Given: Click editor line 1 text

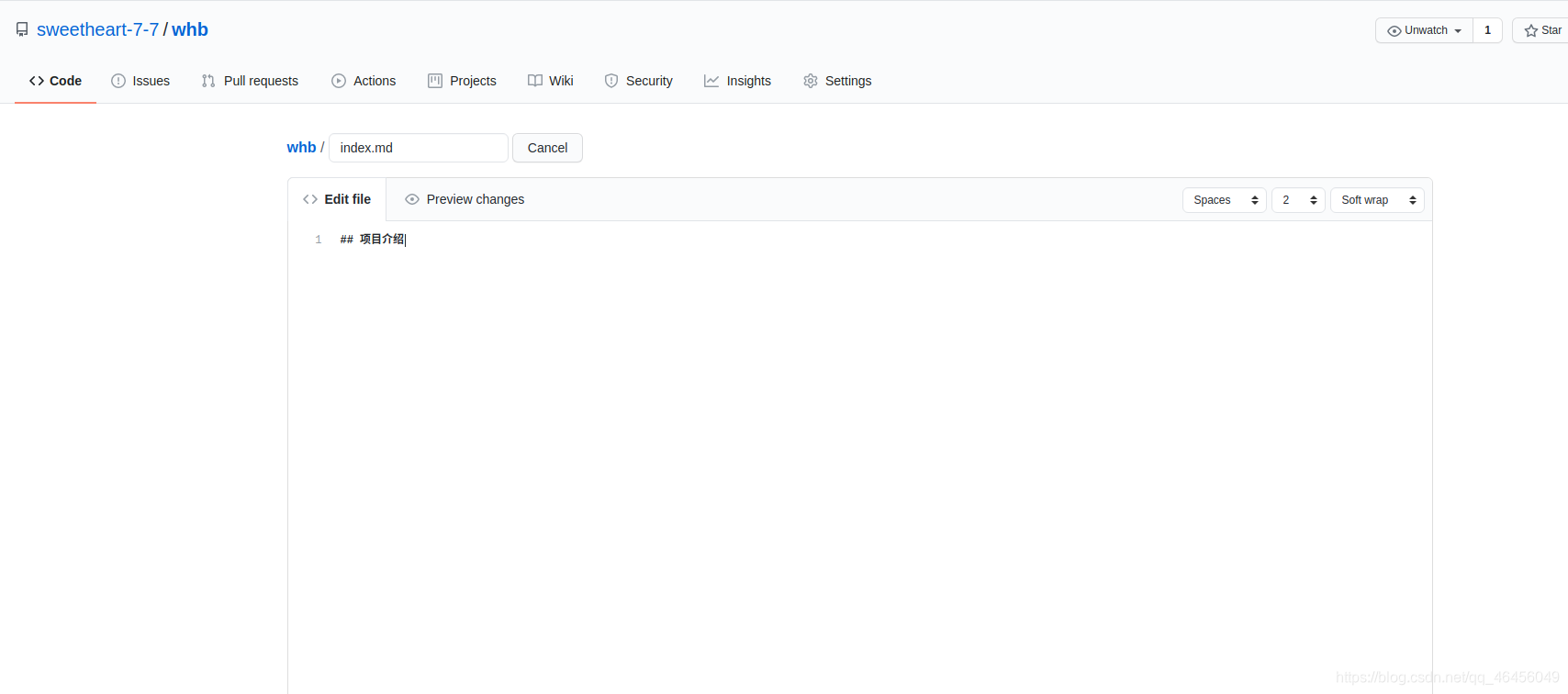Looking at the screenshot, I should coord(372,240).
